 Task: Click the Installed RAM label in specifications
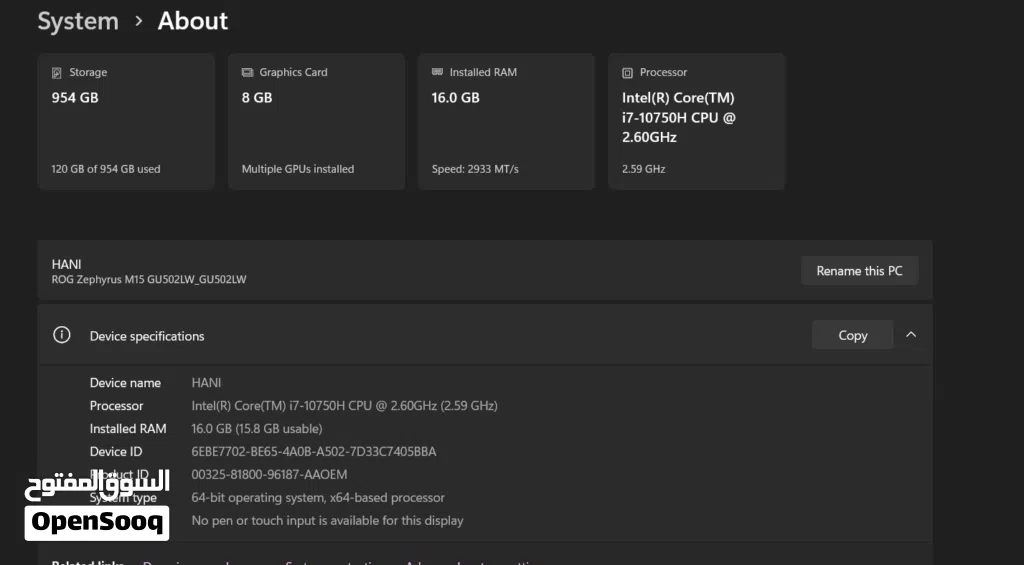128,428
